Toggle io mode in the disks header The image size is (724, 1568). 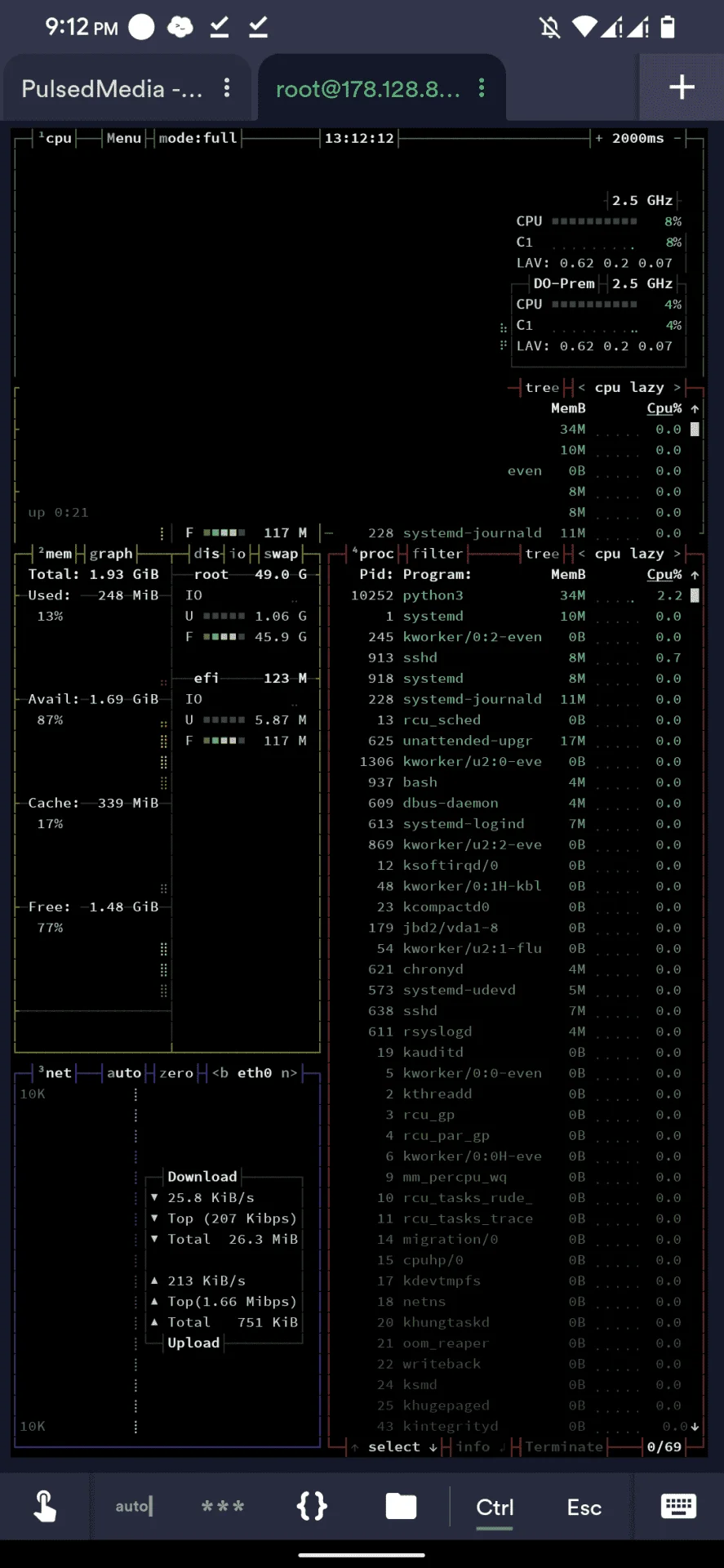coord(238,554)
